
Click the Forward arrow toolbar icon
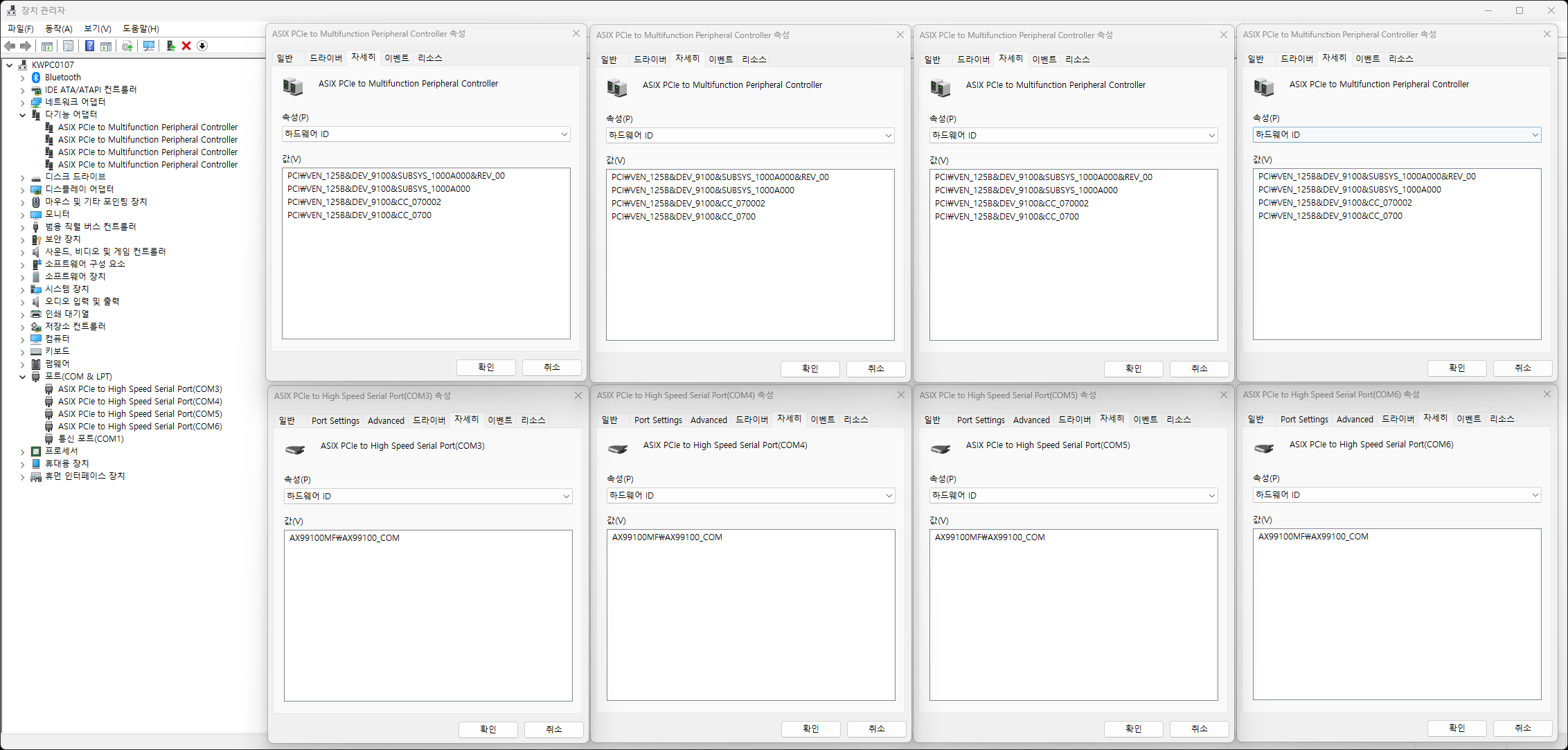coord(26,46)
